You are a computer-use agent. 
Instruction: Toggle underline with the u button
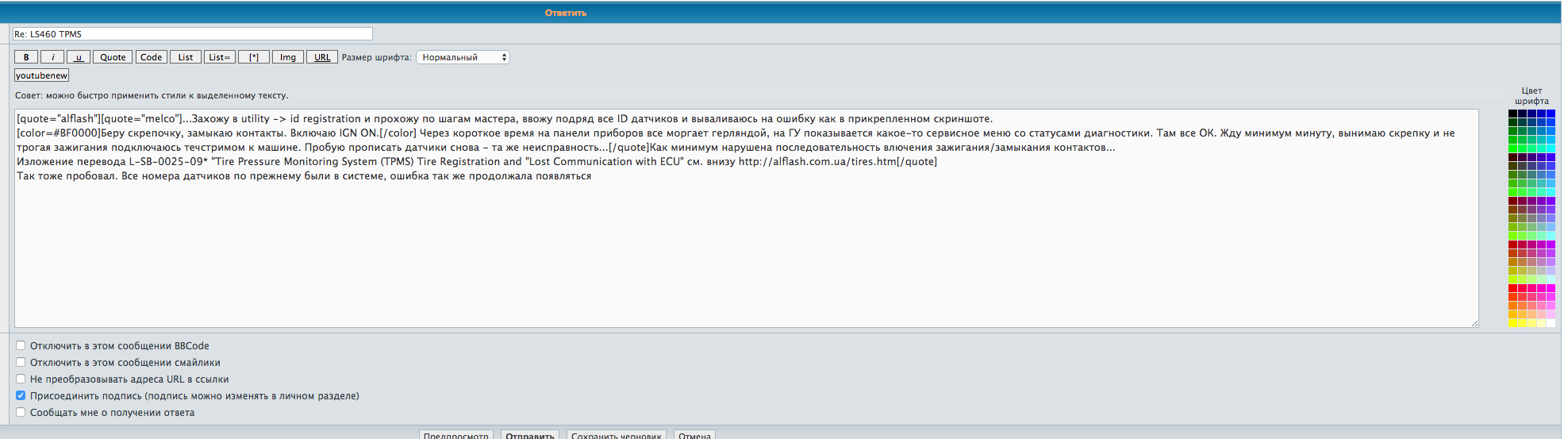79,57
